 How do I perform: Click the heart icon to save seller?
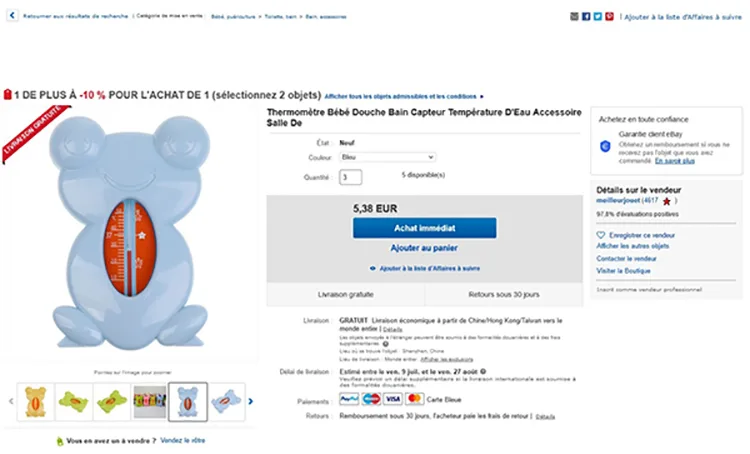(601, 235)
